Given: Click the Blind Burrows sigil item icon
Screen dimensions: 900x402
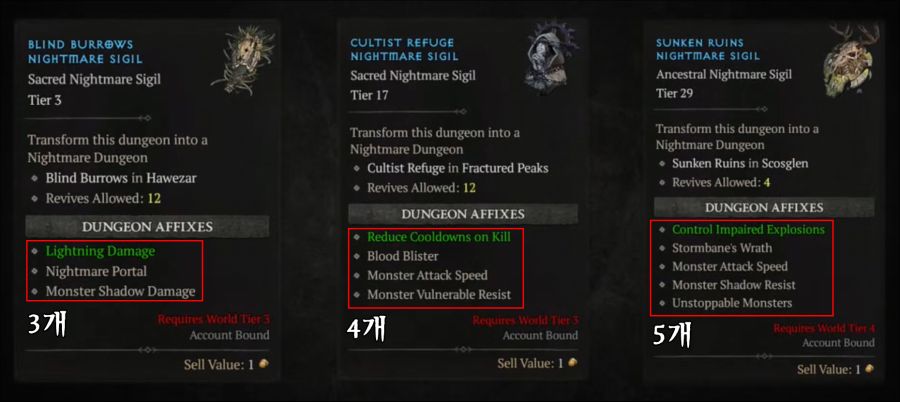Looking at the screenshot, I should pyautogui.click(x=242, y=61).
